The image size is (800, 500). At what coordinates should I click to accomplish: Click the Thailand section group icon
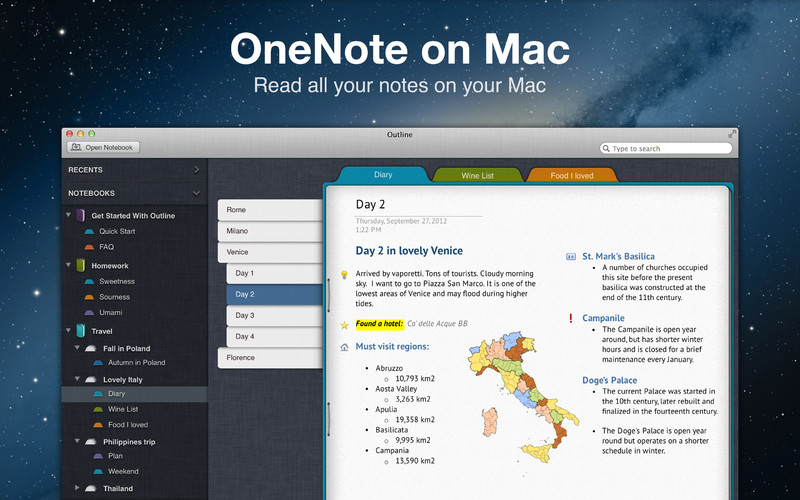pyautogui.click(x=91, y=488)
